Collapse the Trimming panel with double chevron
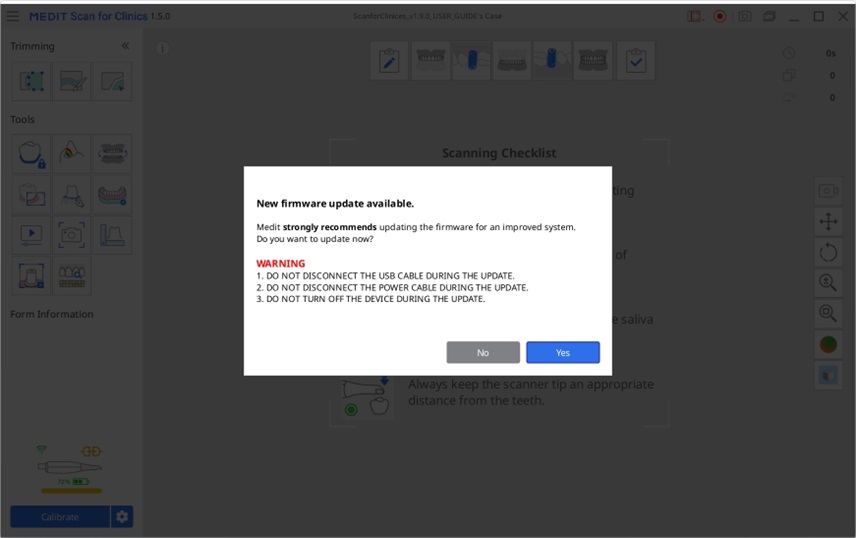 pos(126,46)
